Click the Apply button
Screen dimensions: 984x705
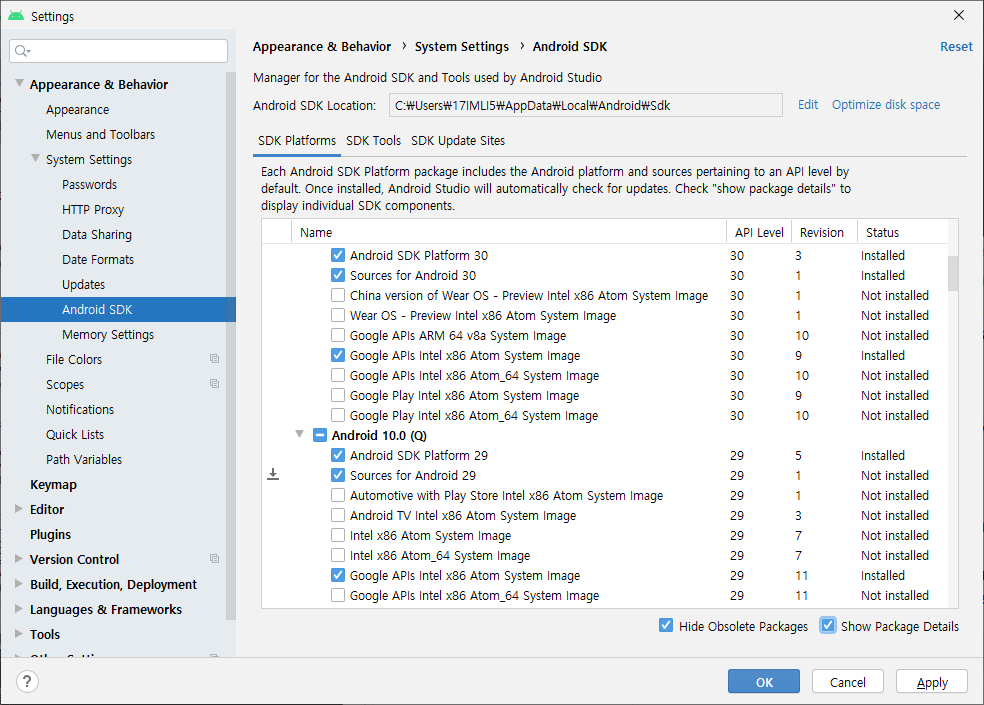(931, 682)
